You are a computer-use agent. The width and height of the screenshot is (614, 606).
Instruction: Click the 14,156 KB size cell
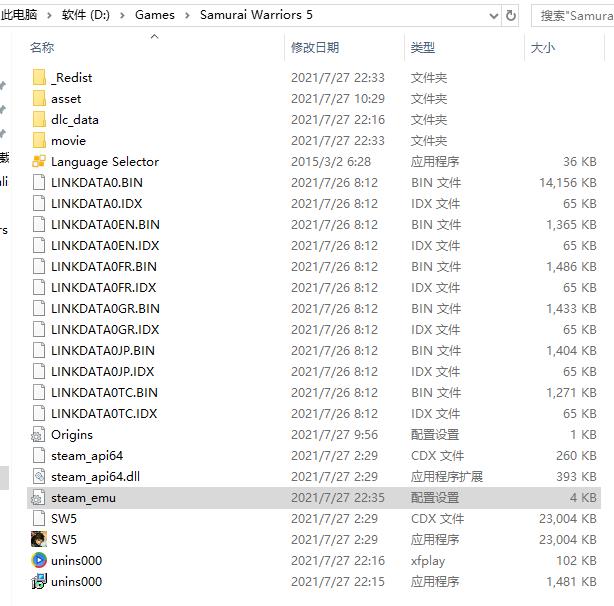(x=568, y=182)
